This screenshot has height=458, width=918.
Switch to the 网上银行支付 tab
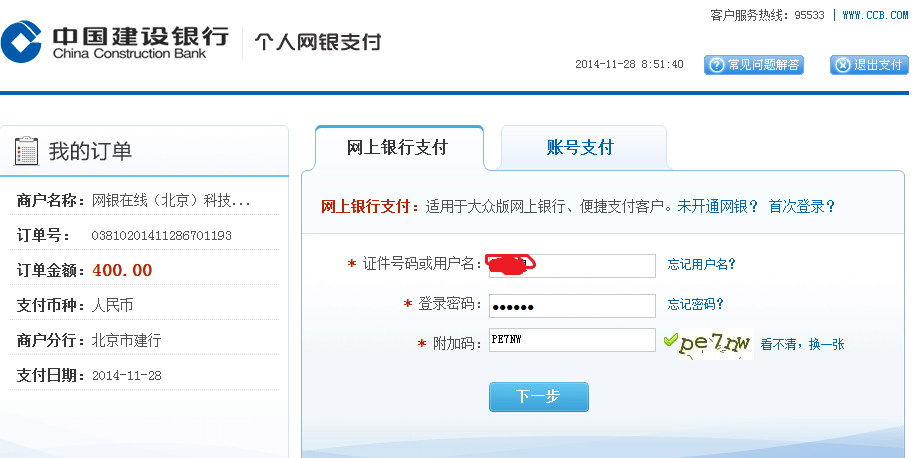397,148
